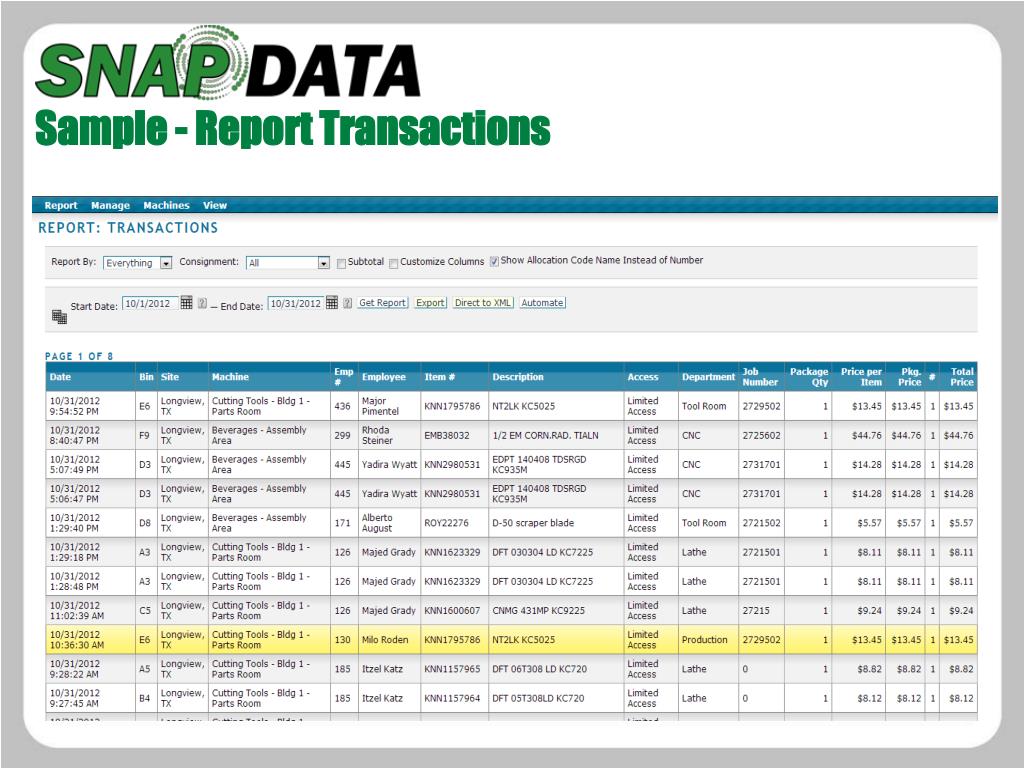Open the Machines menu
Image resolution: width=1024 pixels, height=768 pixels.
(167, 205)
